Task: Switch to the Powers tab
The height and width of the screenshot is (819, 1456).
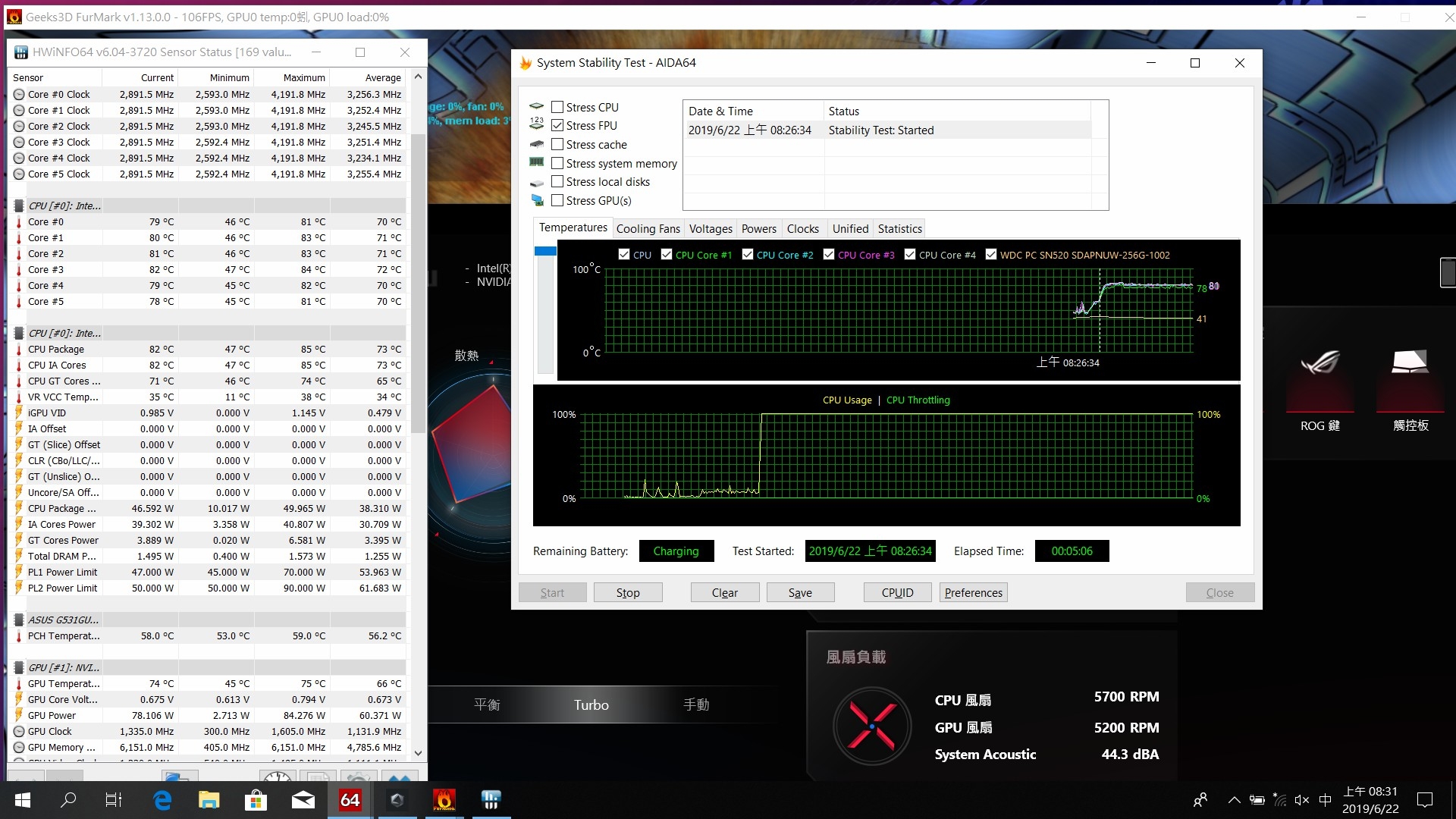Action: [x=758, y=228]
